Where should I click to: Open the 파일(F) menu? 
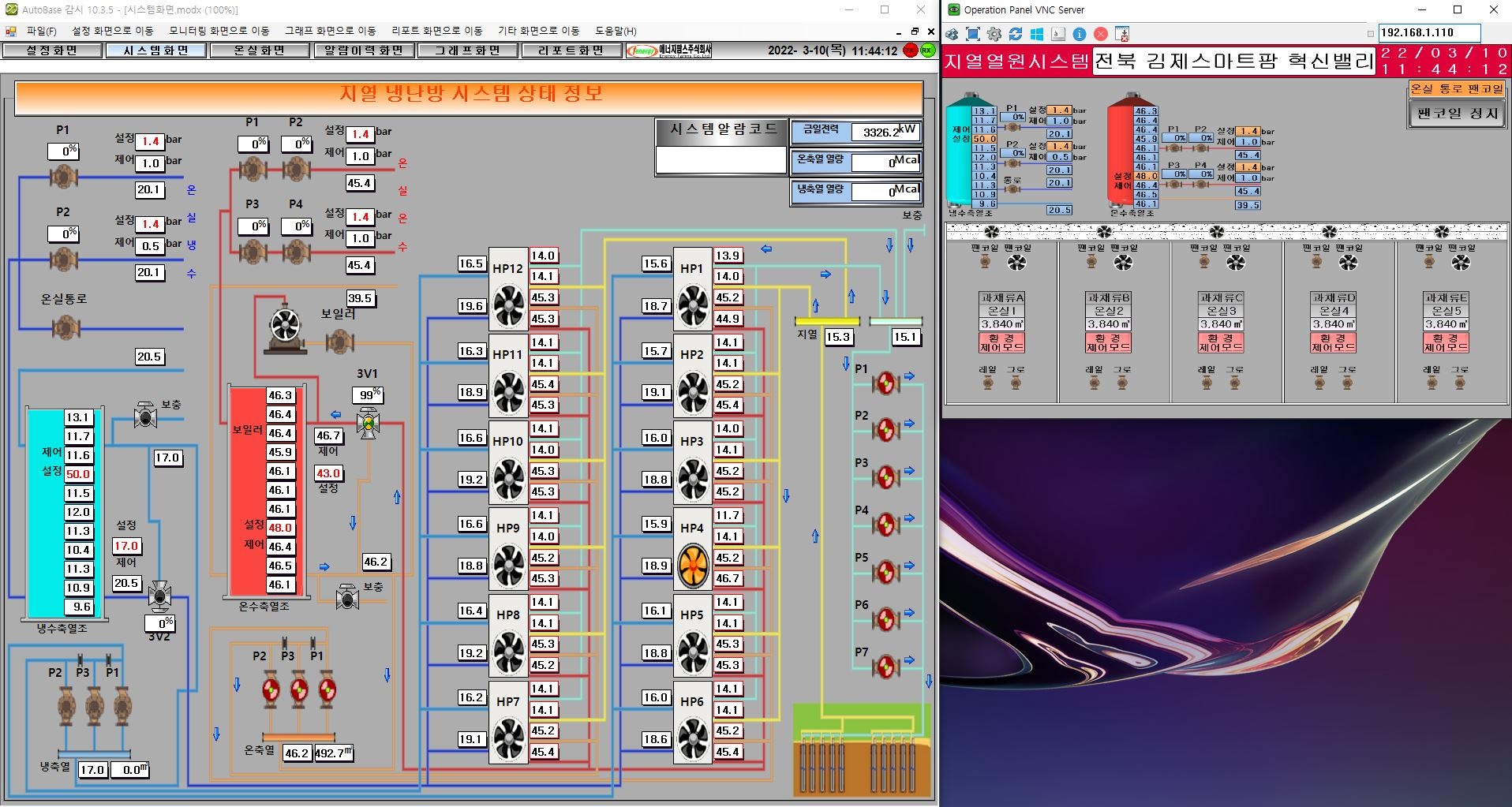pyautogui.click(x=41, y=31)
